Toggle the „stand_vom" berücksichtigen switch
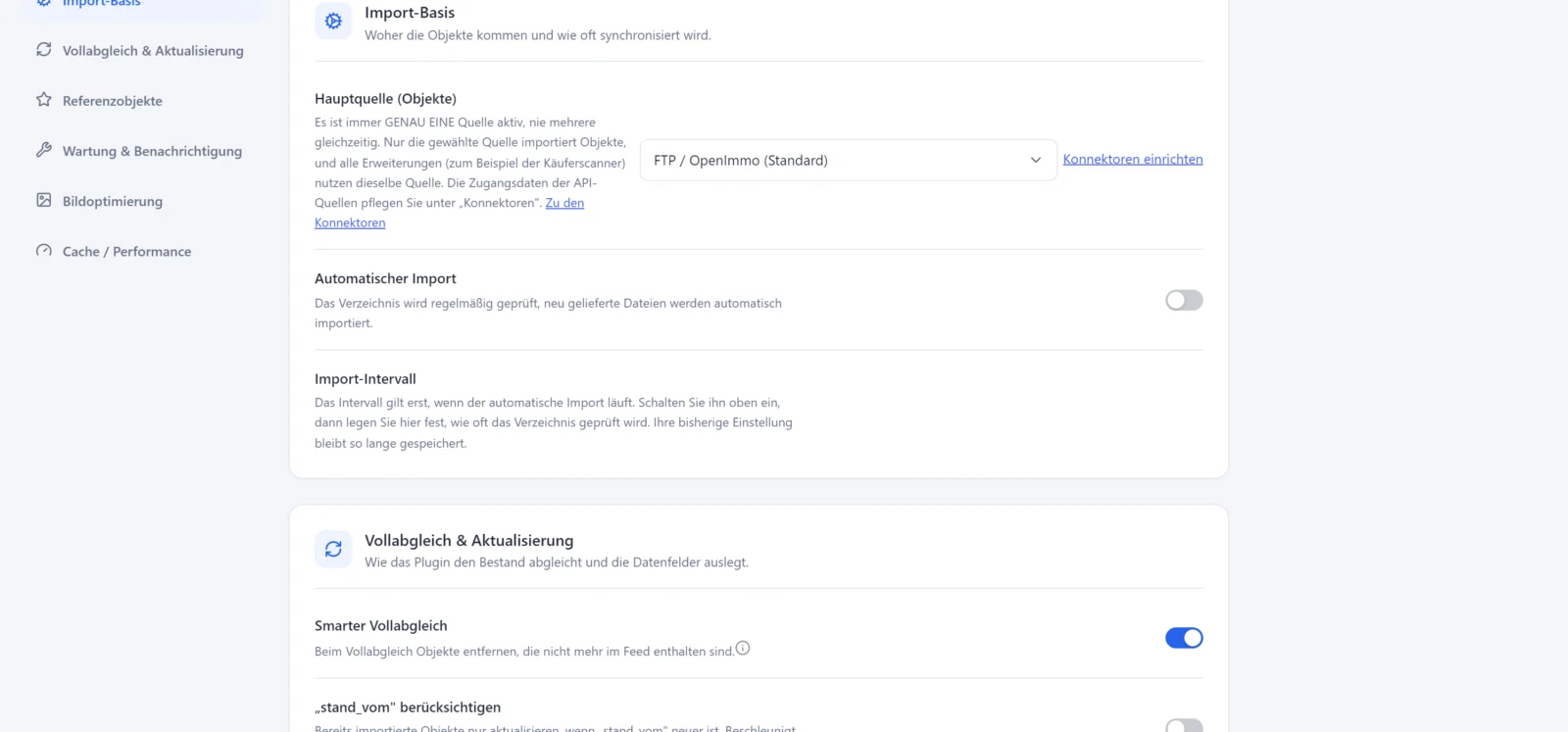 point(1184,725)
